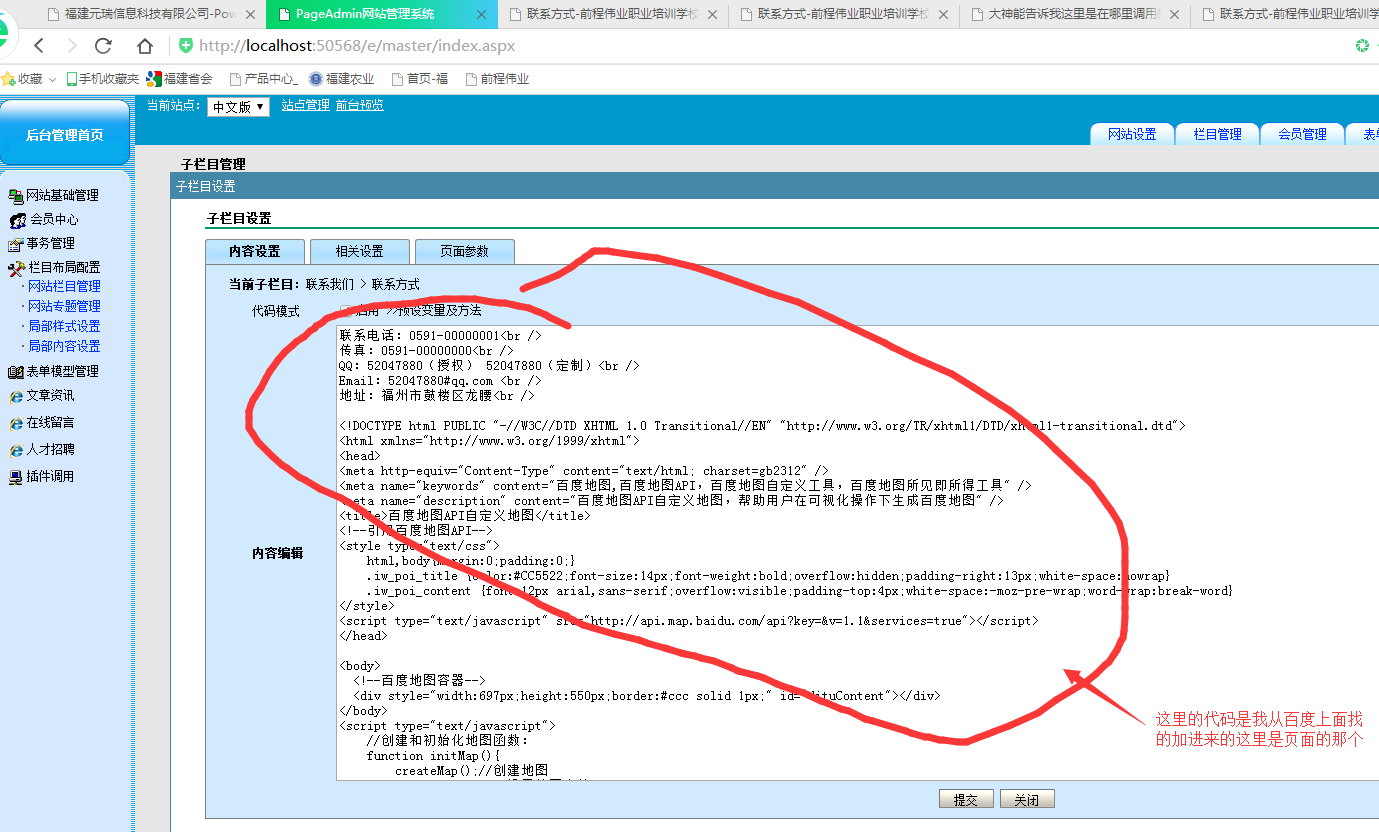Viewport: 1379px width, 832px height.
Task: Click the 提交 submit button
Action: [x=965, y=800]
